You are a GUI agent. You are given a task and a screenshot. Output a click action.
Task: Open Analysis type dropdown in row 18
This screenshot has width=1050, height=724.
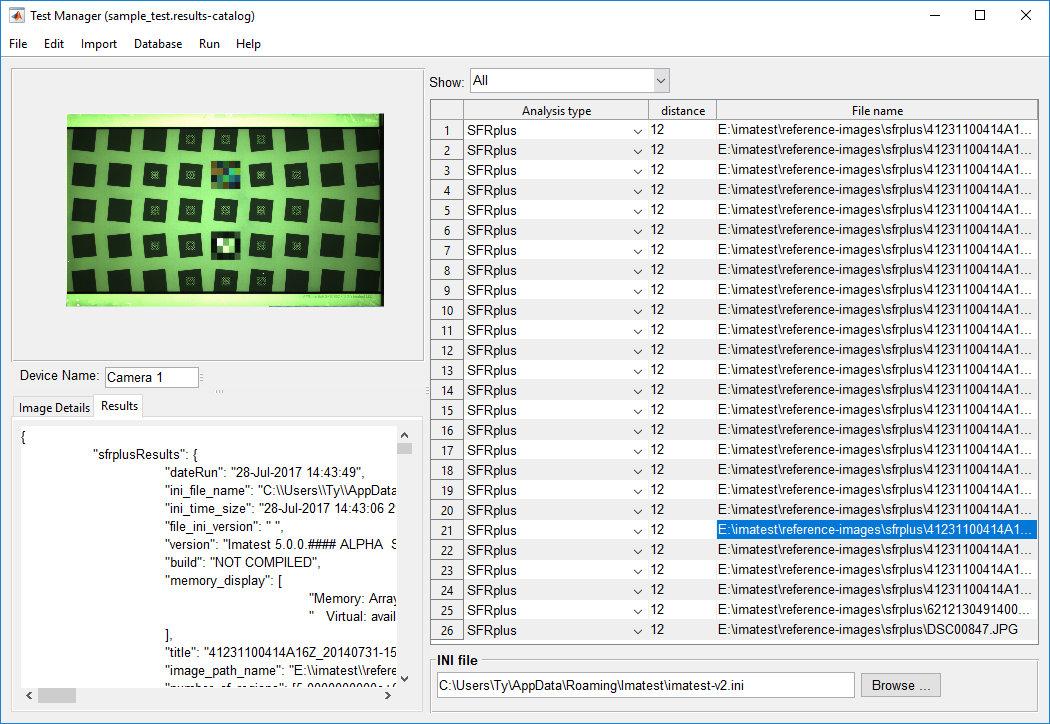[x=638, y=471]
